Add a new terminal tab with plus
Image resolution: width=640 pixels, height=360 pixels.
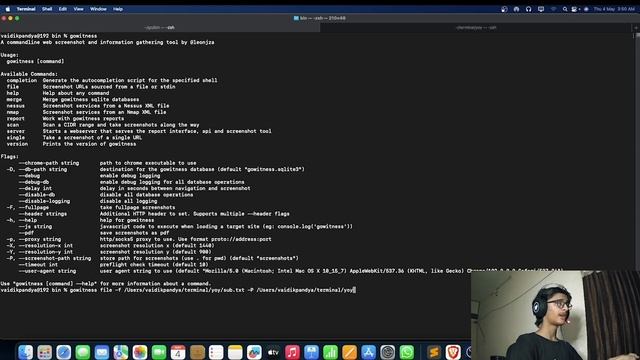636,28
